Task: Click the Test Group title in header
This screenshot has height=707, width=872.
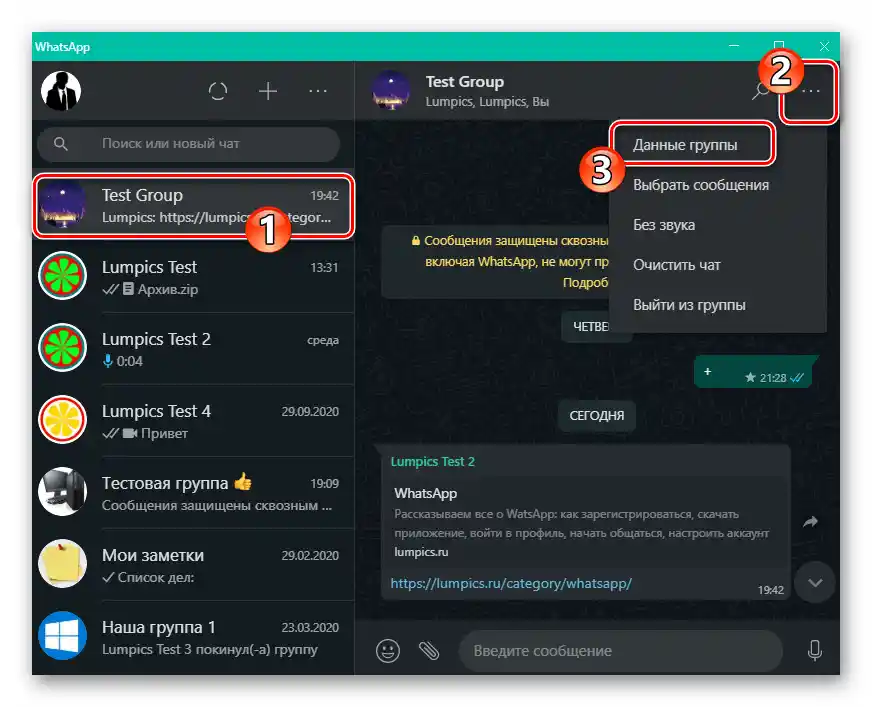Action: pos(465,82)
